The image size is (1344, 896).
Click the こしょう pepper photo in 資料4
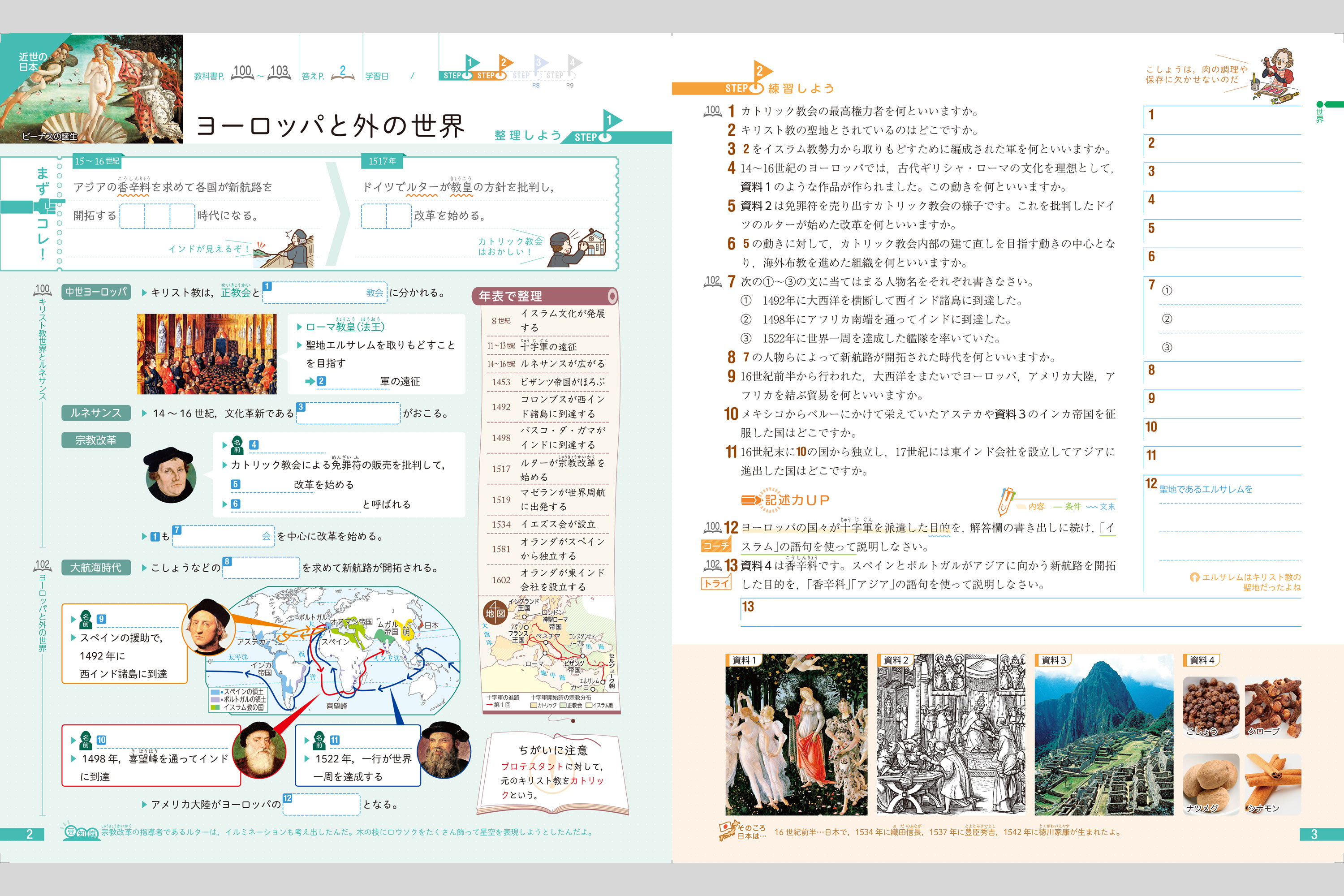[x=1211, y=707]
